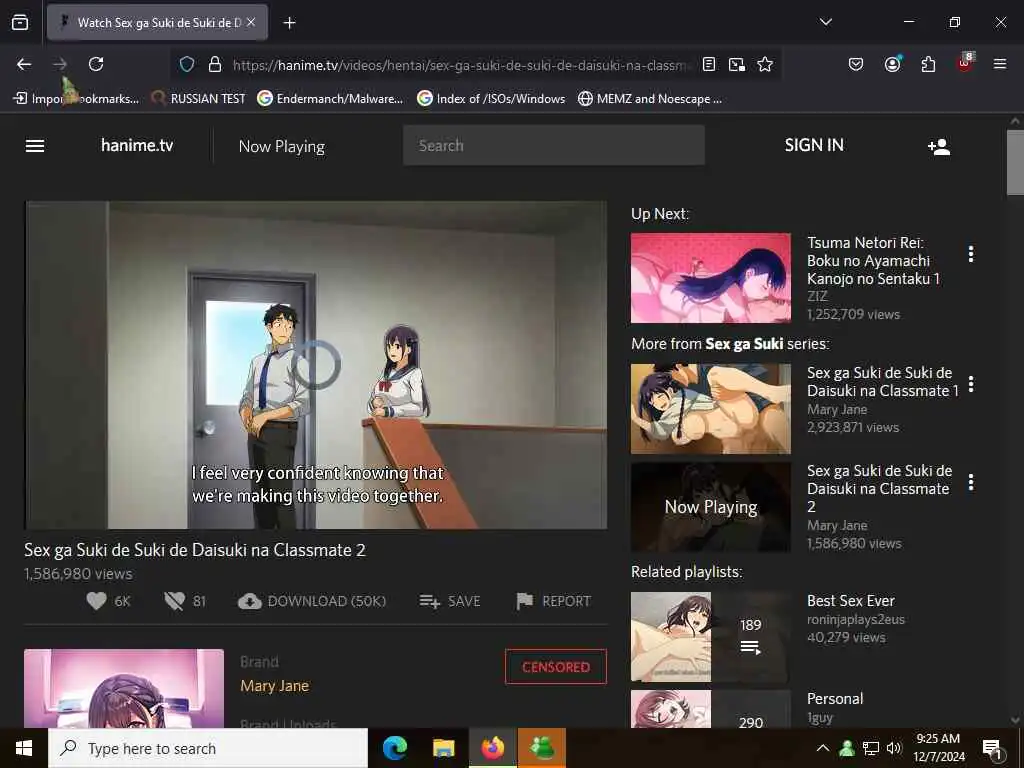Screen dimensions: 1024x768
Task: Open Windows Start menu
Action: (24, 748)
